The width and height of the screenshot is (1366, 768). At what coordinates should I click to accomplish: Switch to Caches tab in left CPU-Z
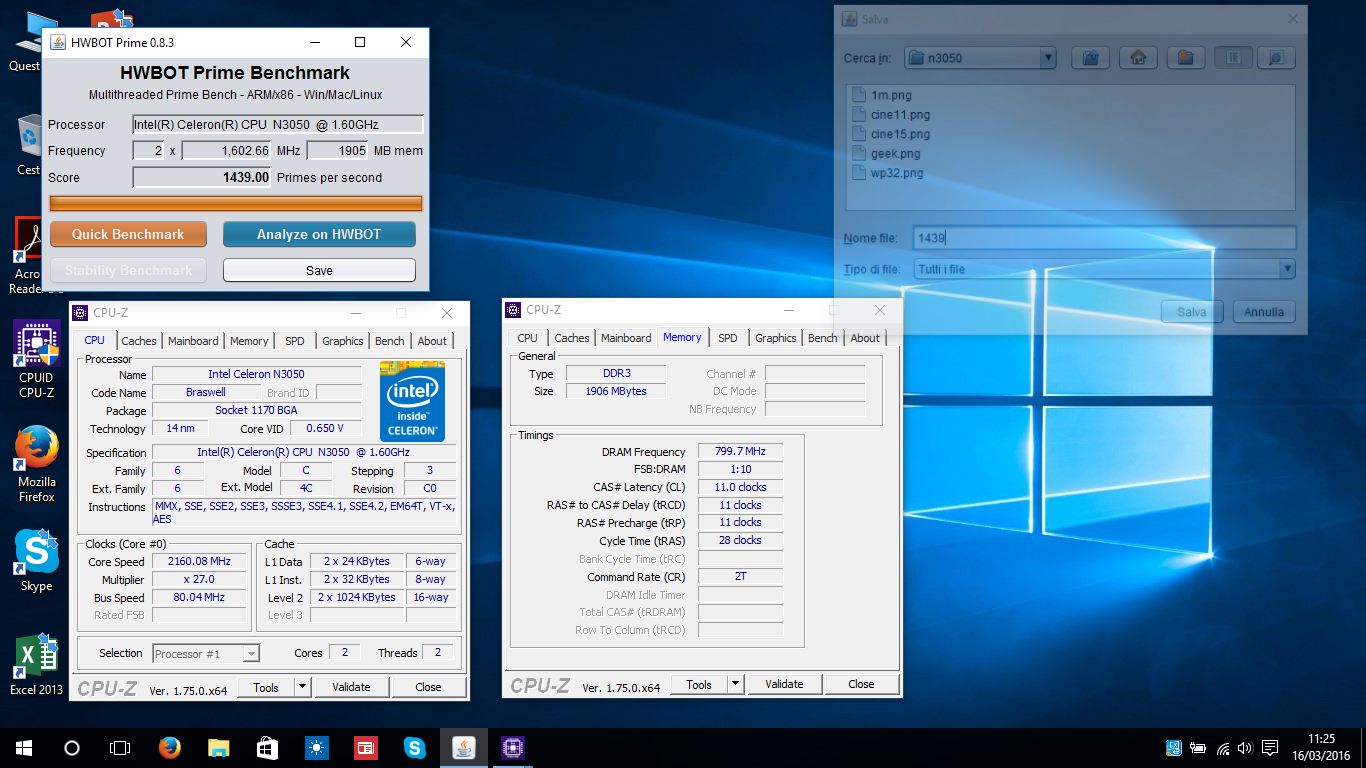(x=139, y=341)
